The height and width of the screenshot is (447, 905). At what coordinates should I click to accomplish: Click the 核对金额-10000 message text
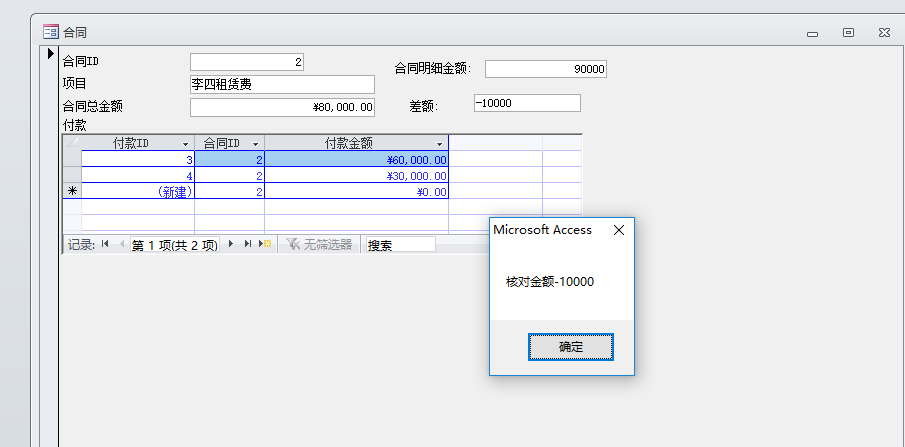click(x=550, y=282)
